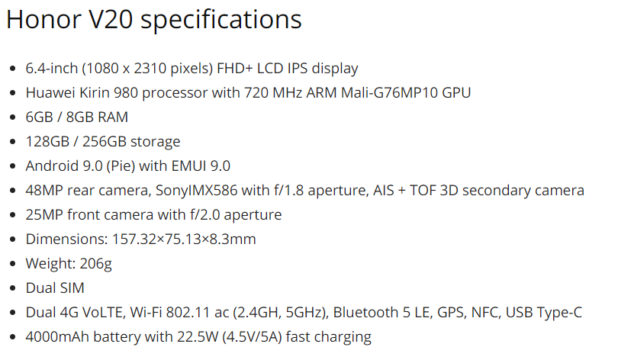Click the 4000mAh battery fast charging line
Screen dimensions: 618x360
(x=199, y=337)
